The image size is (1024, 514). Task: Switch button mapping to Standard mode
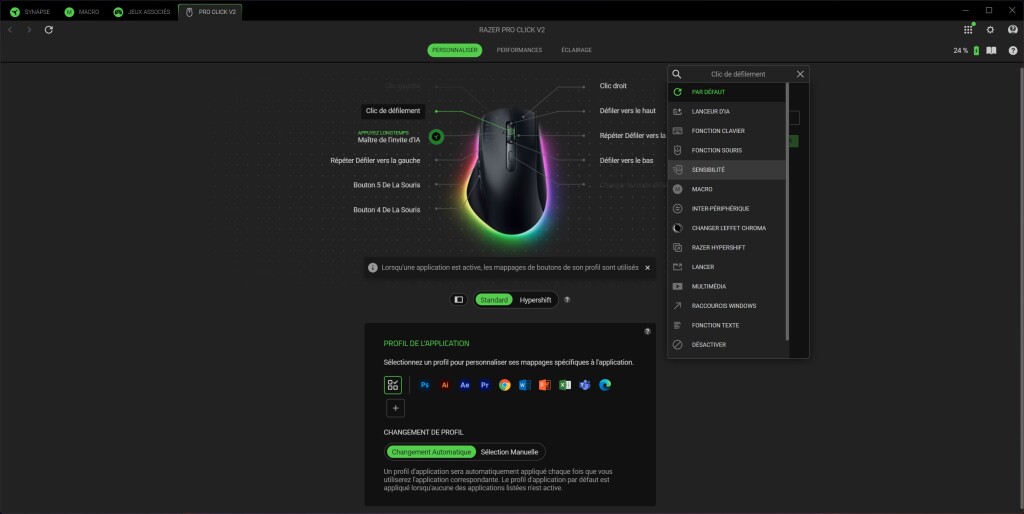pos(494,300)
